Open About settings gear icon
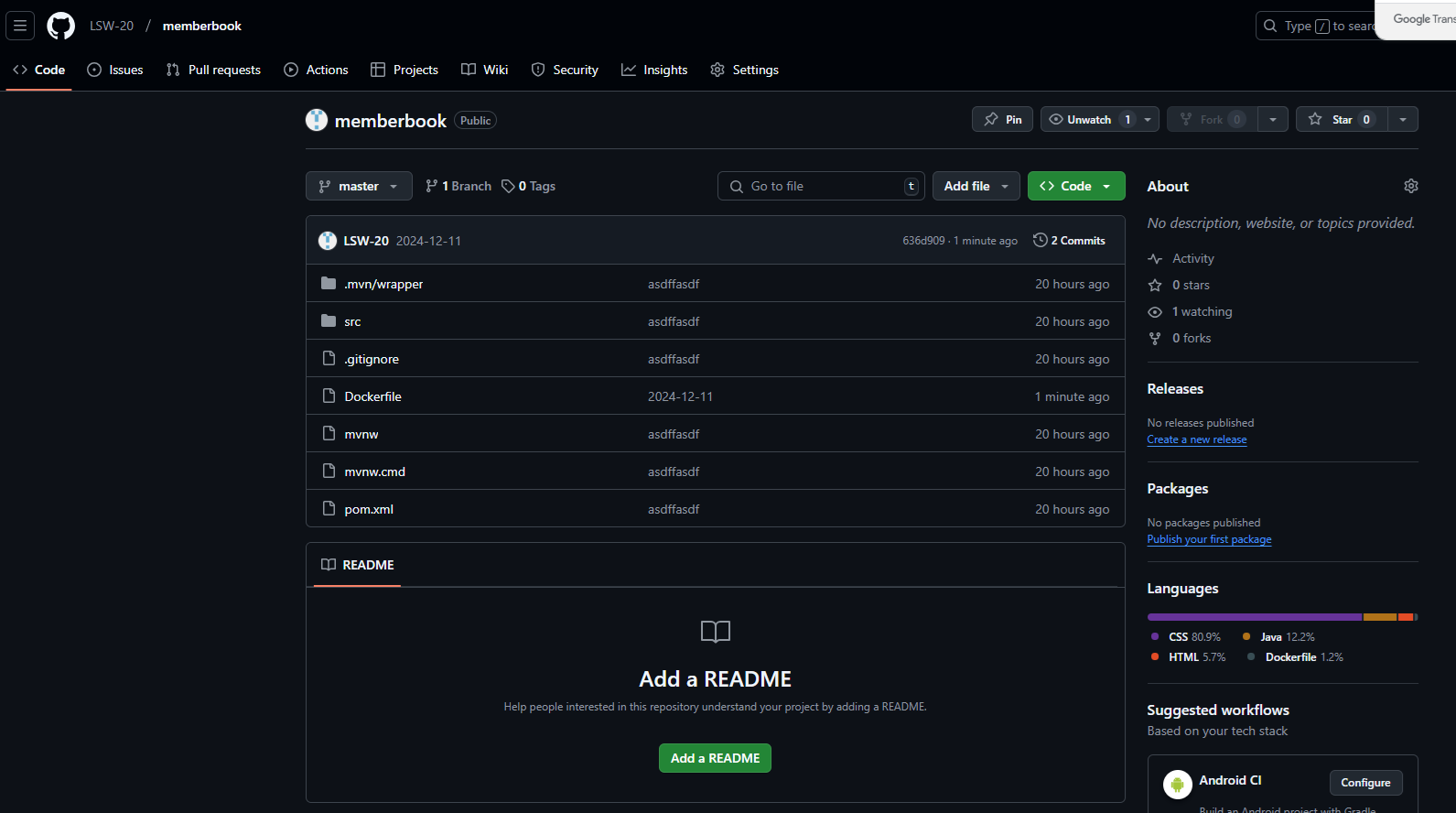Screen dimensions: 1456x813 point(1411,186)
